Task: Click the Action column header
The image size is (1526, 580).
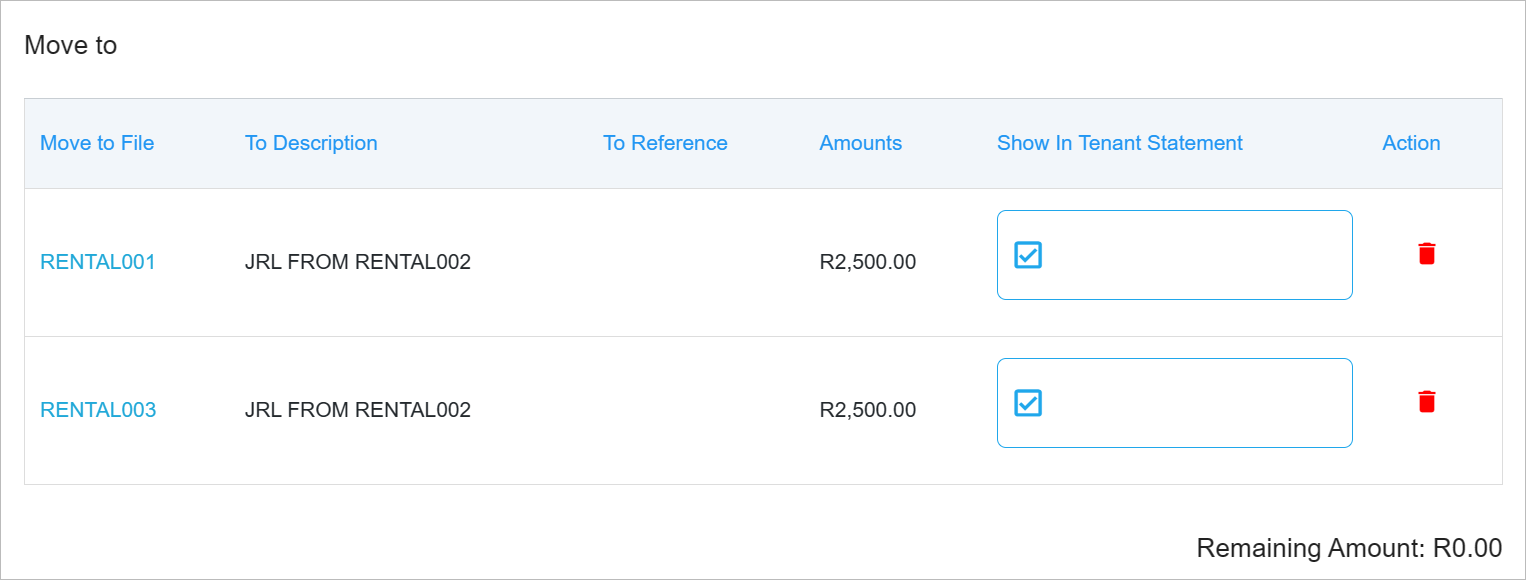Action: click(x=1411, y=143)
